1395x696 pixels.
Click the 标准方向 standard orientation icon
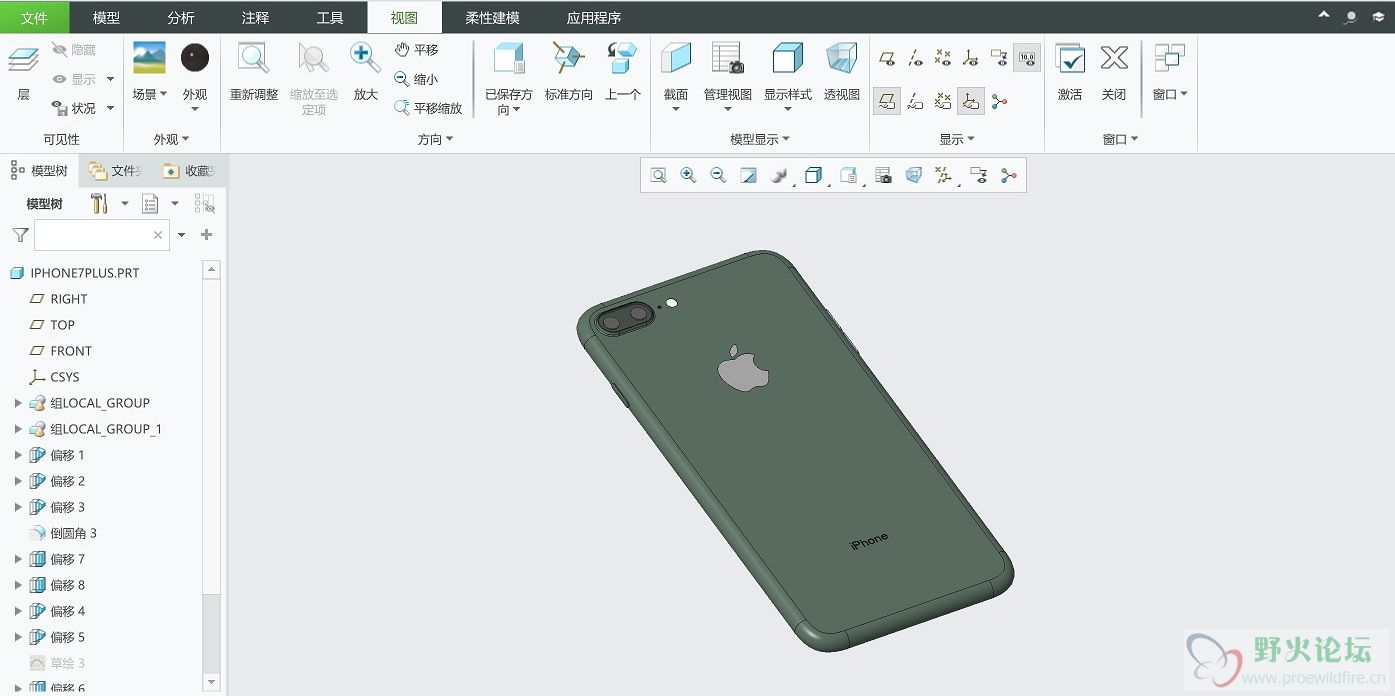(568, 58)
